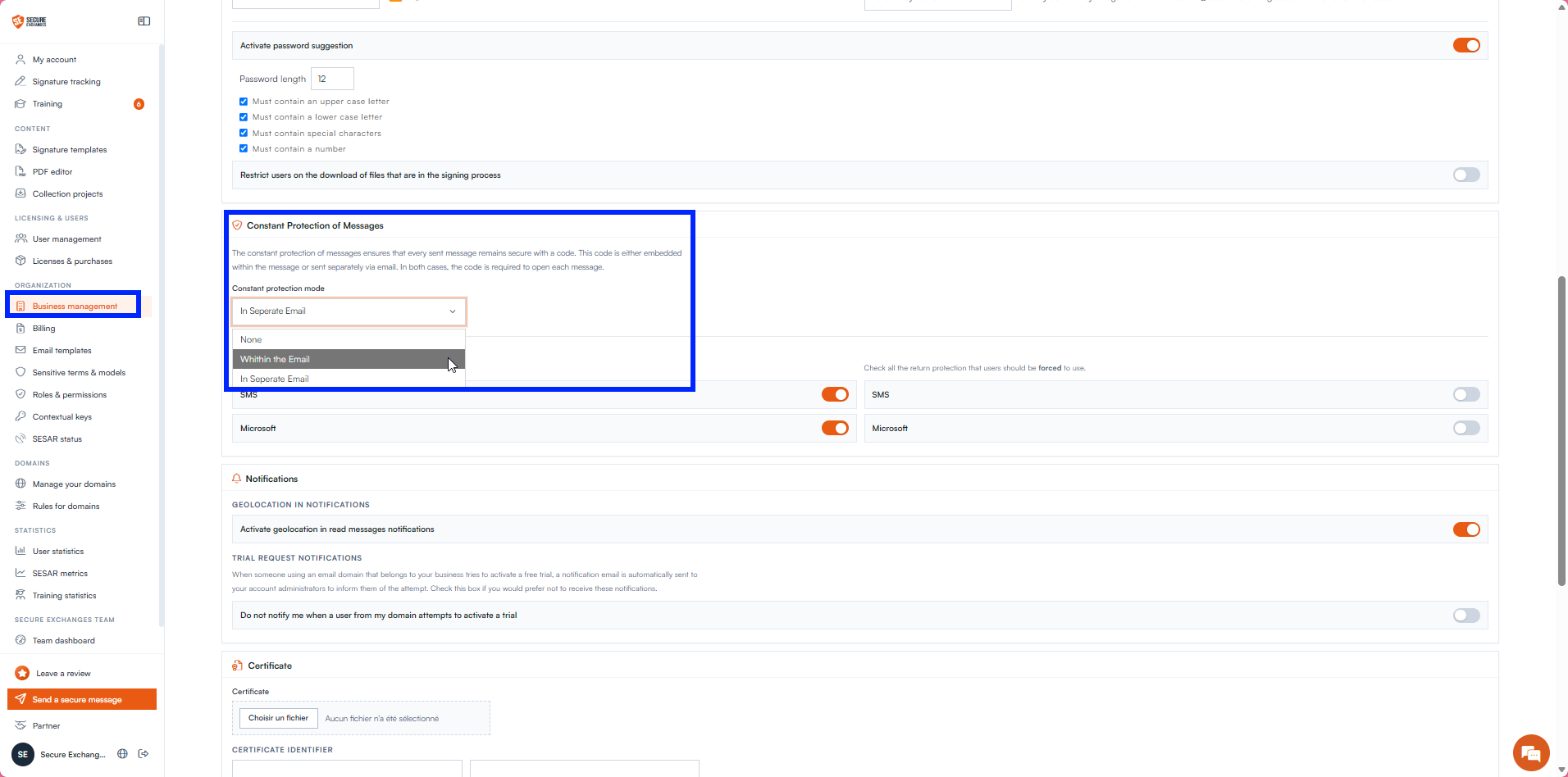The width and height of the screenshot is (1568, 777).
Task: Open PDF editor from sidebar
Action: point(52,172)
